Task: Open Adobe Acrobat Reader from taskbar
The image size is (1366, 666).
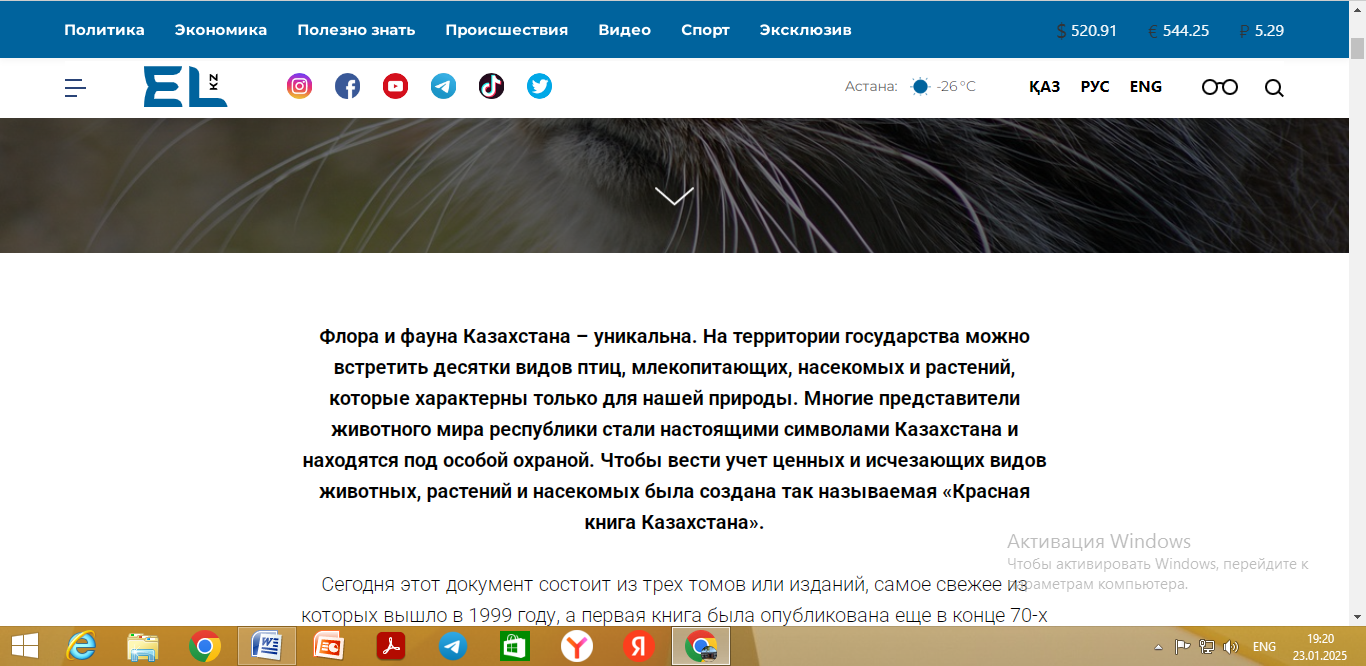Action: (x=391, y=647)
